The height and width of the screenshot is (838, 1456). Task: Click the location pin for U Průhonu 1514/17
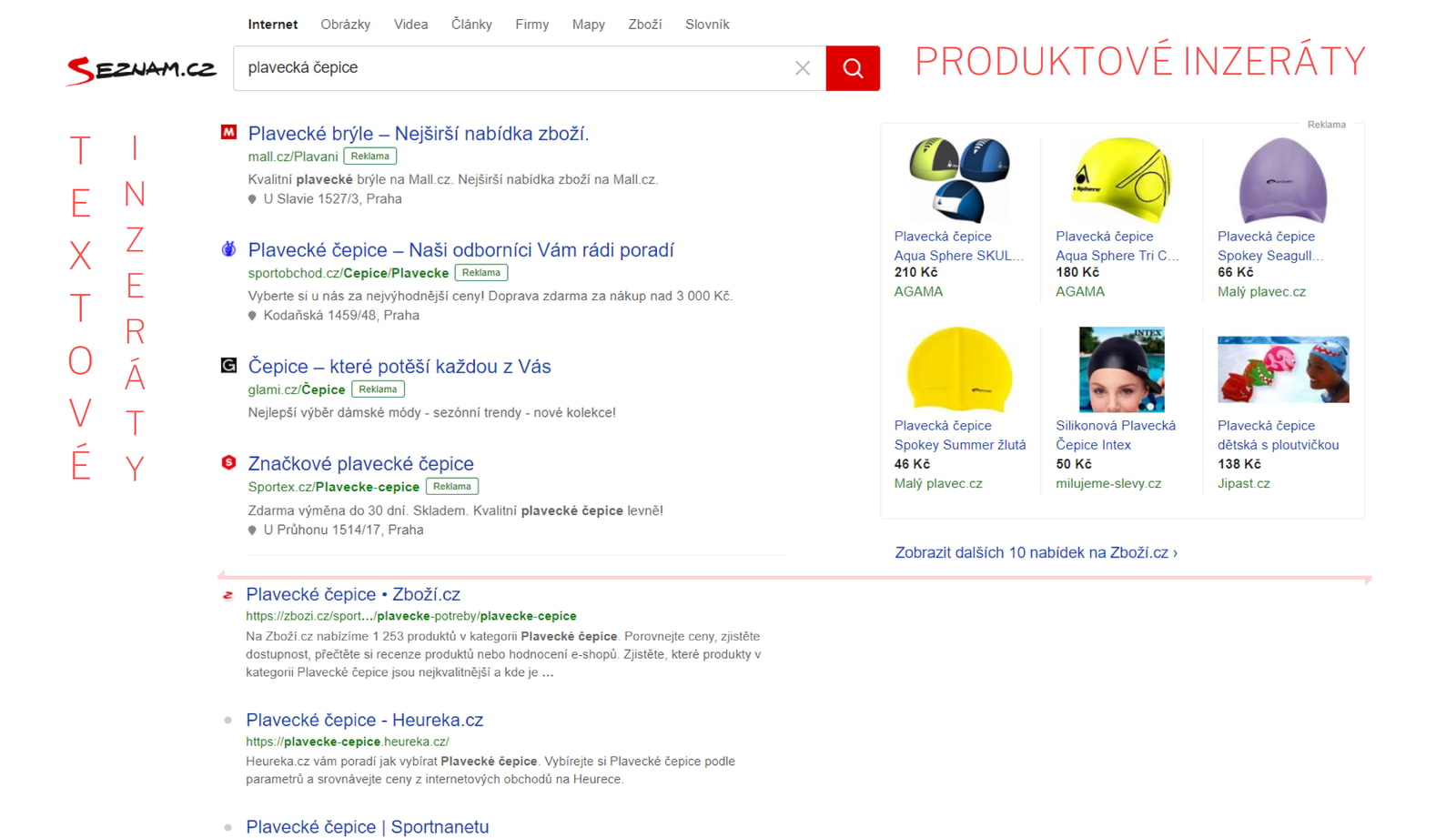click(x=252, y=530)
